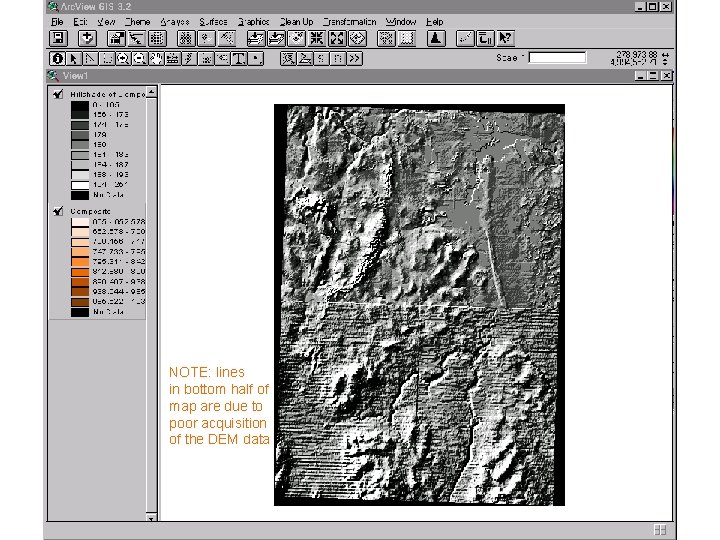Click the context Help arrow-question icon
Image resolution: width=720 pixels, height=540 pixels.
[x=506, y=38]
